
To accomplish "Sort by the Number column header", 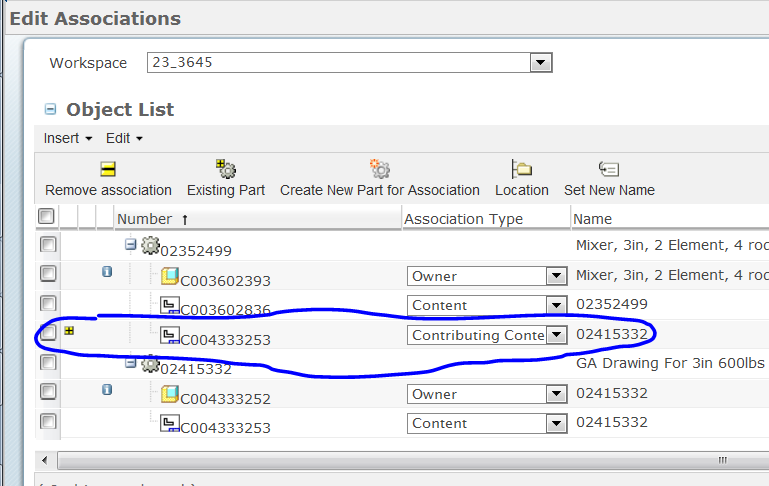I will point(257,219).
